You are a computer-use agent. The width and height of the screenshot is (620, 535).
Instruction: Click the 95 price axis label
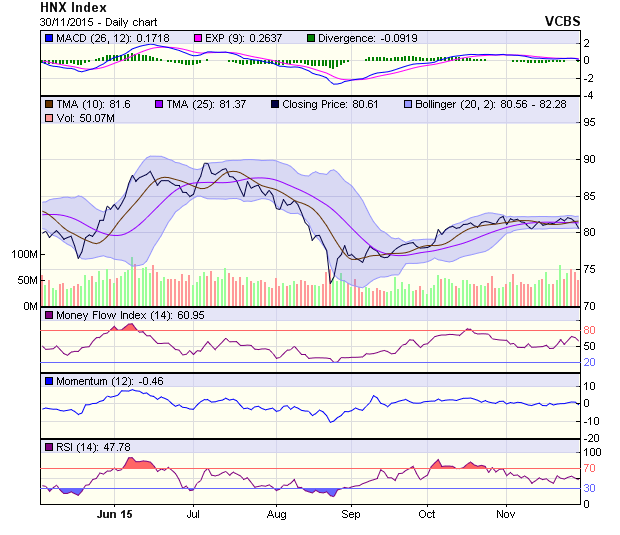click(x=591, y=123)
